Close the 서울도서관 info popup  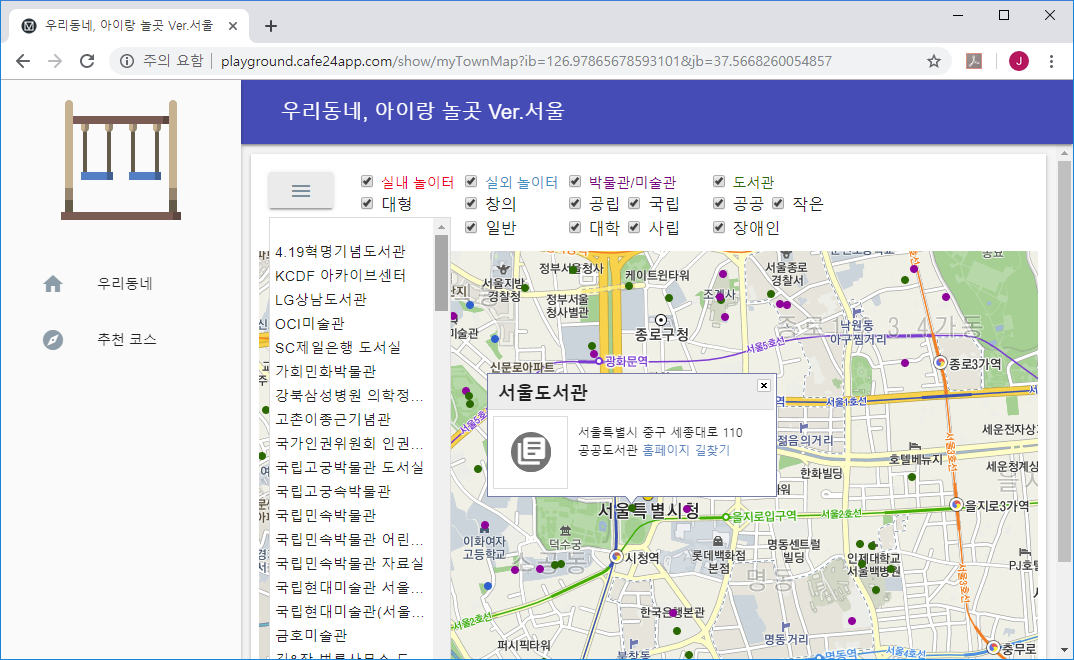(x=764, y=385)
